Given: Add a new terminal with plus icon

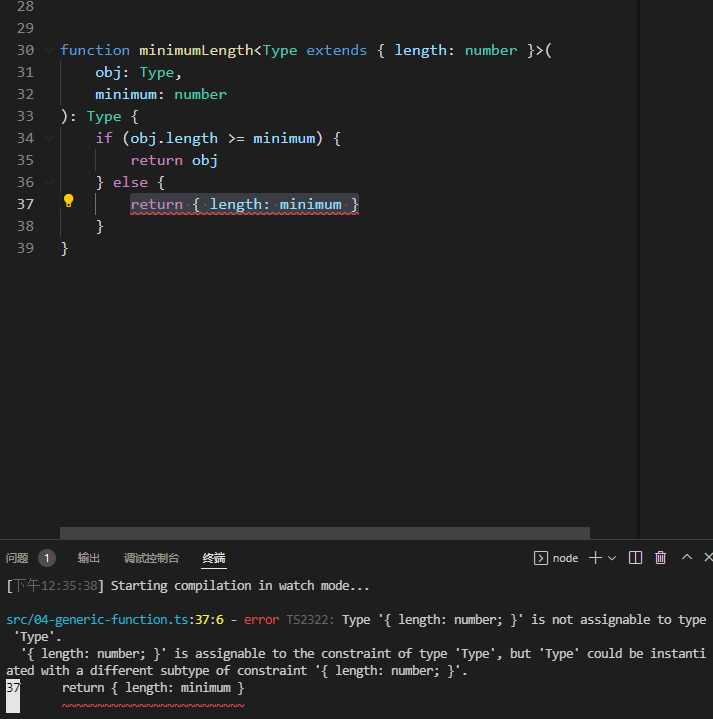Looking at the screenshot, I should [x=595, y=558].
